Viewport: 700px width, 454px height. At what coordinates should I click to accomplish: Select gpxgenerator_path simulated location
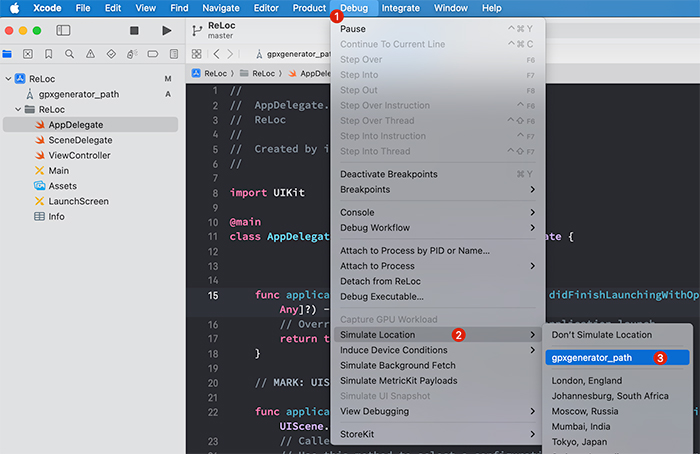click(x=617, y=358)
